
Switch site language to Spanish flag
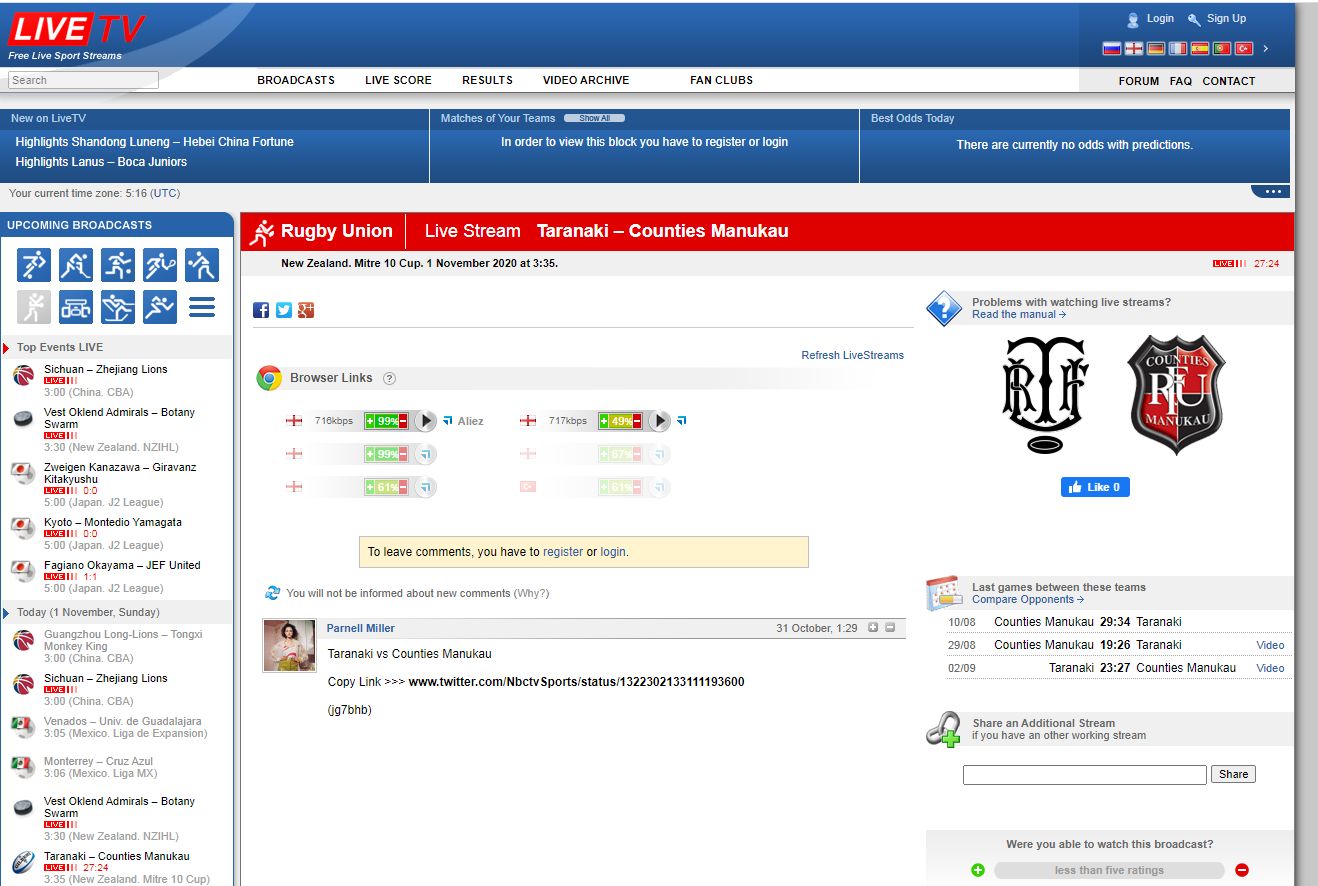click(x=1199, y=48)
